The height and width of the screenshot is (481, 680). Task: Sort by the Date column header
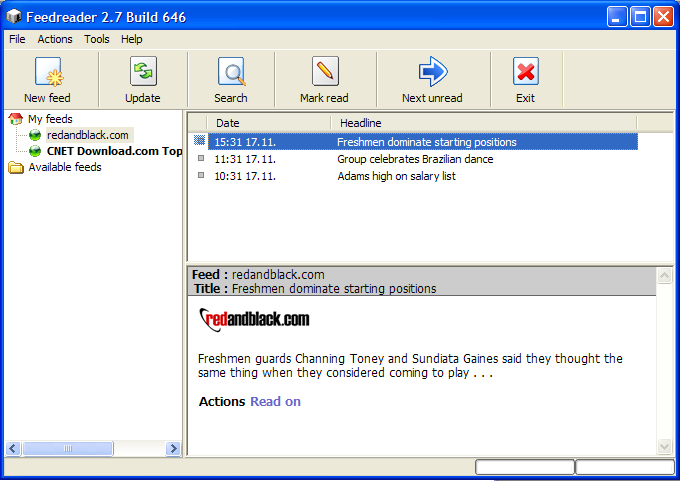269,123
